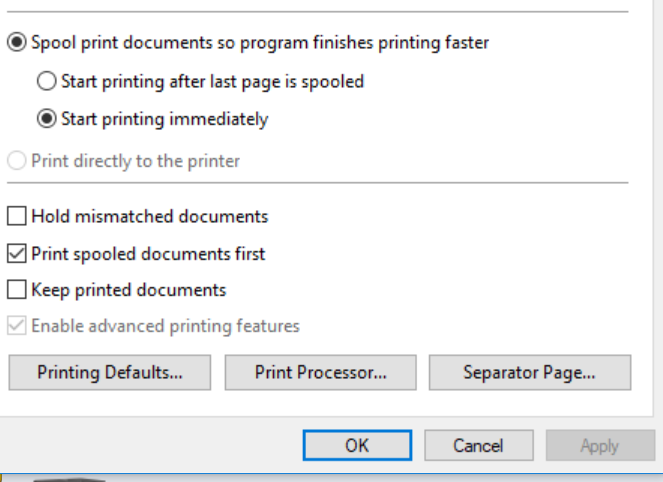
Task: Click 'Print spooled documents first' label text
Action: point(148,254)
